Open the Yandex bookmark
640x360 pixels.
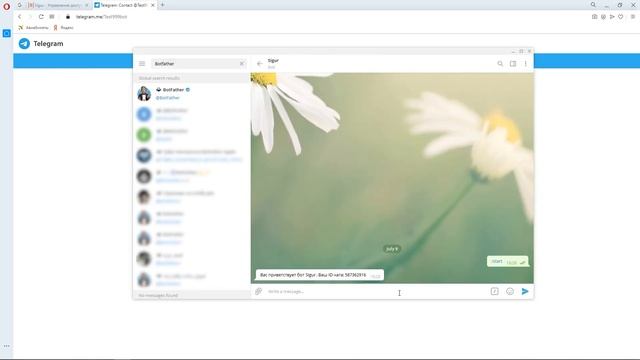coord(63,28)
